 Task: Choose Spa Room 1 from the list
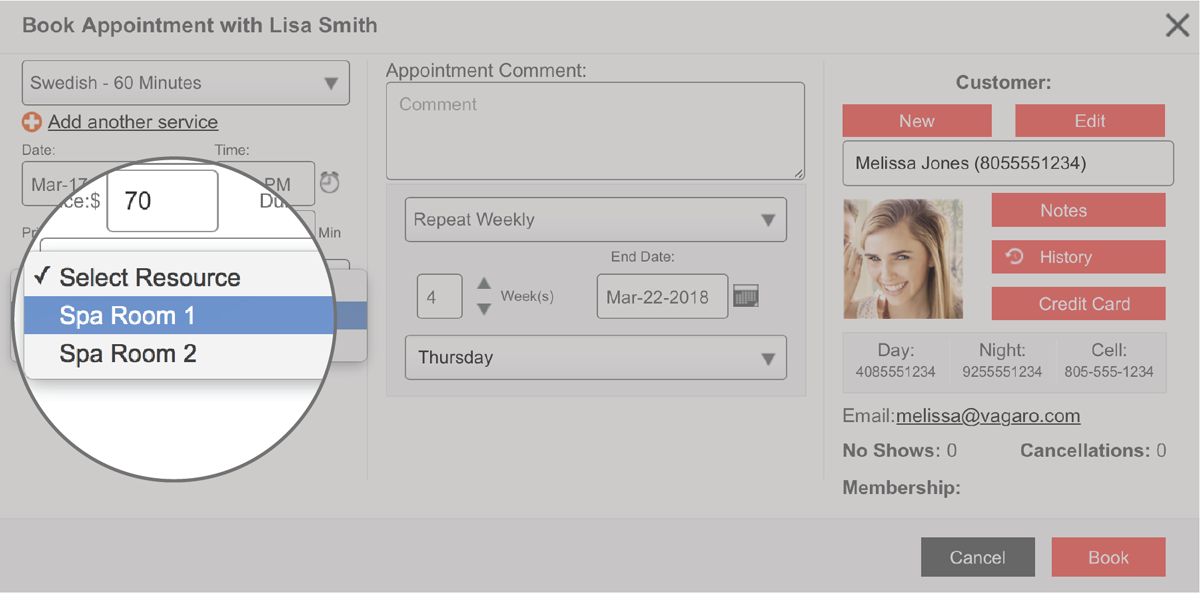[x=128, y=316]
